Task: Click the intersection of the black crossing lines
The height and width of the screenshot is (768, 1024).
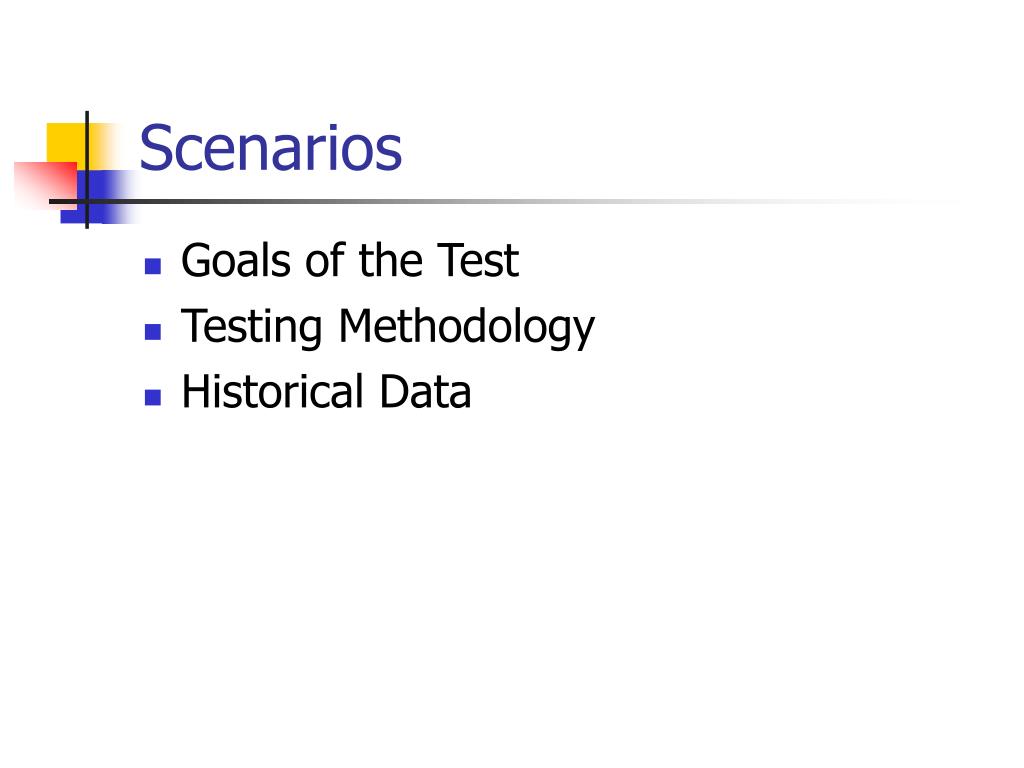Action: 87,201
